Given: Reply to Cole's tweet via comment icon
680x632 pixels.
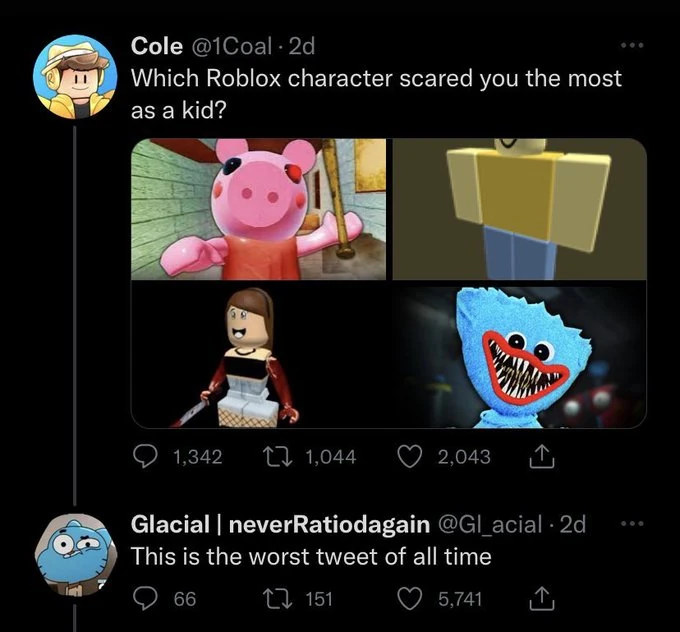Looking at the screenshot, I should pyautogui.click(x=146, y=456).
